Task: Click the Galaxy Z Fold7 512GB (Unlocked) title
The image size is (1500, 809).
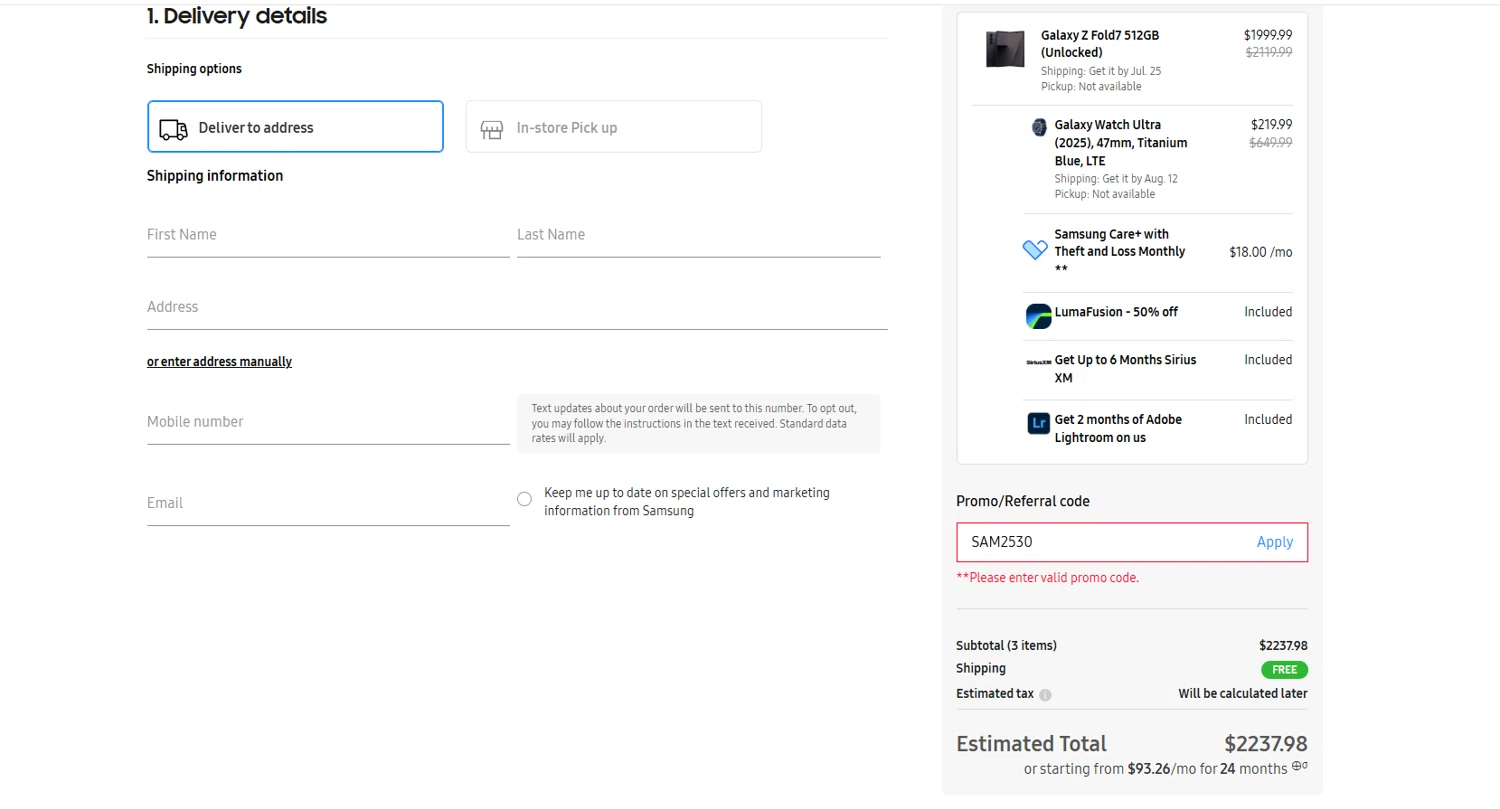Action: pyautogui.click(x=1100, y=44)
